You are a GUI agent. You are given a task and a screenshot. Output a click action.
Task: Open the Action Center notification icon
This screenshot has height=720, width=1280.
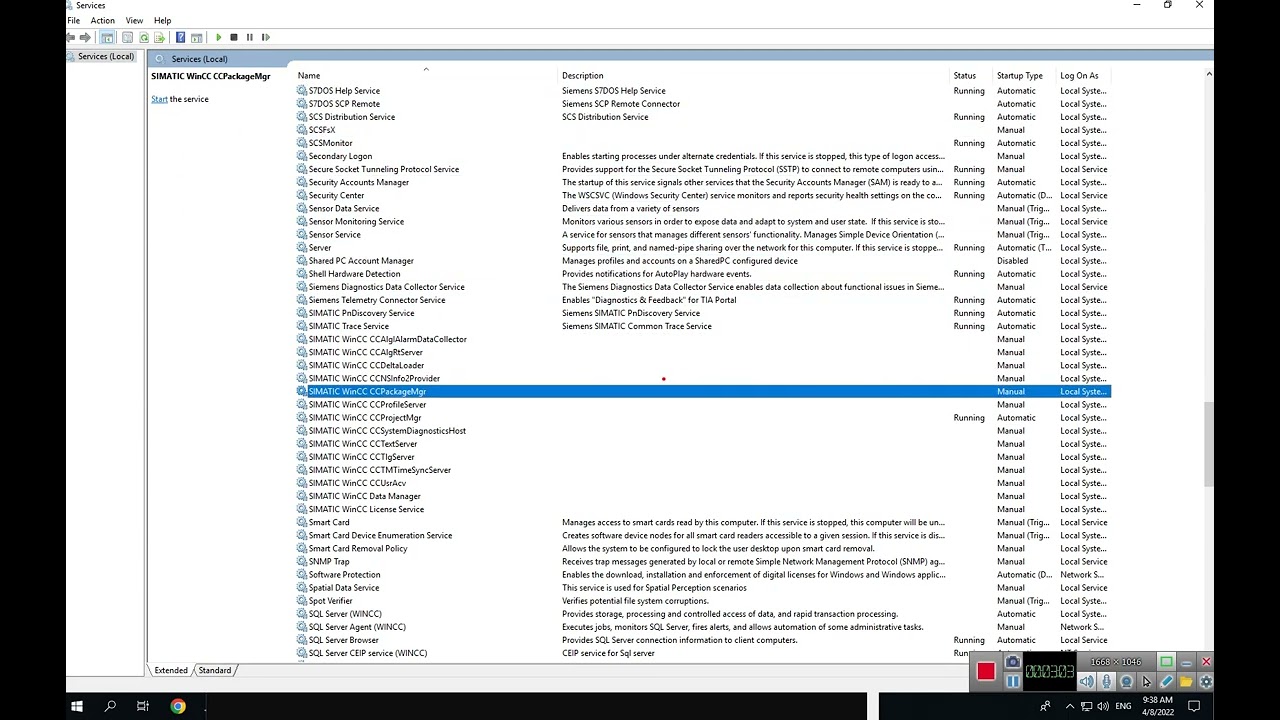coord(1194,706)
